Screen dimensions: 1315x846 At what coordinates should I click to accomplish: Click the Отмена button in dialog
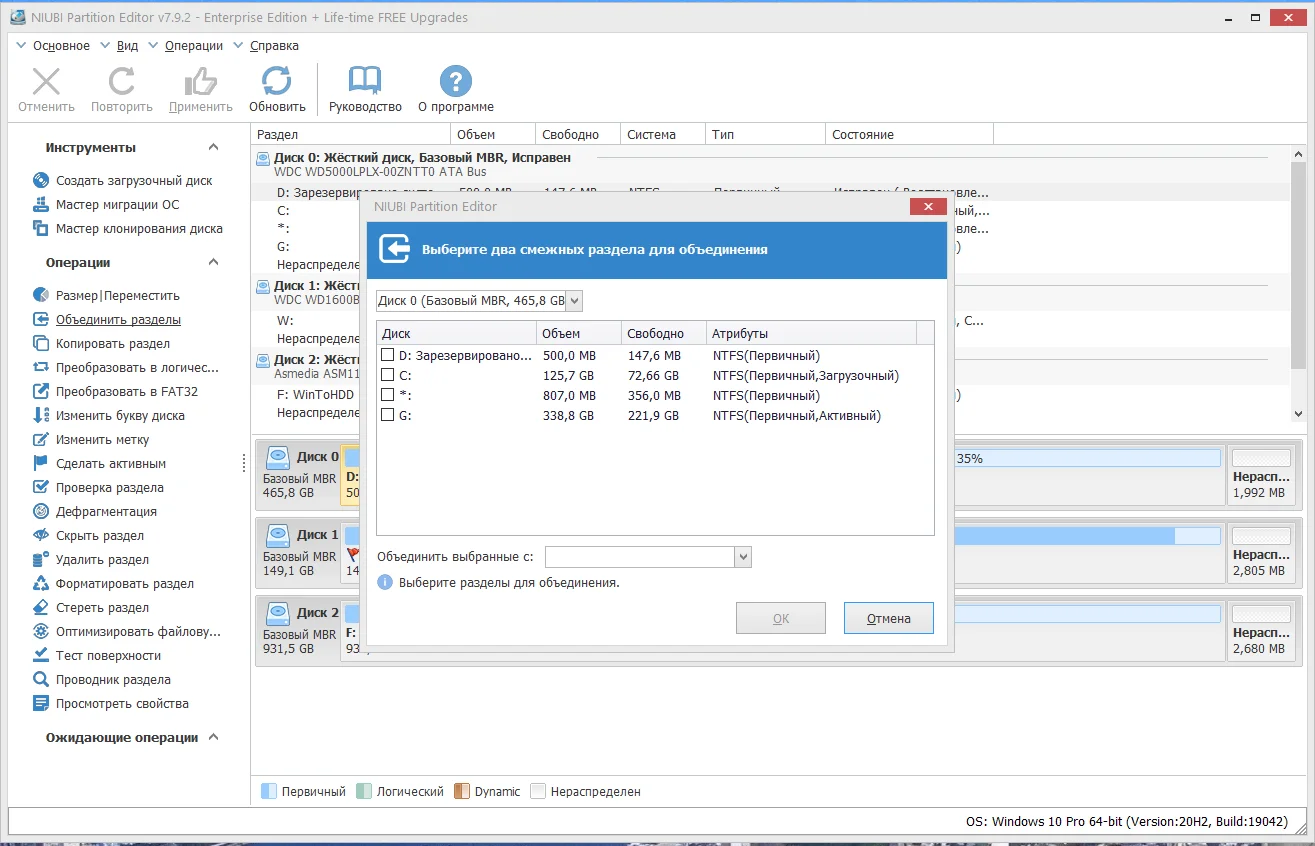pos(889,618)
